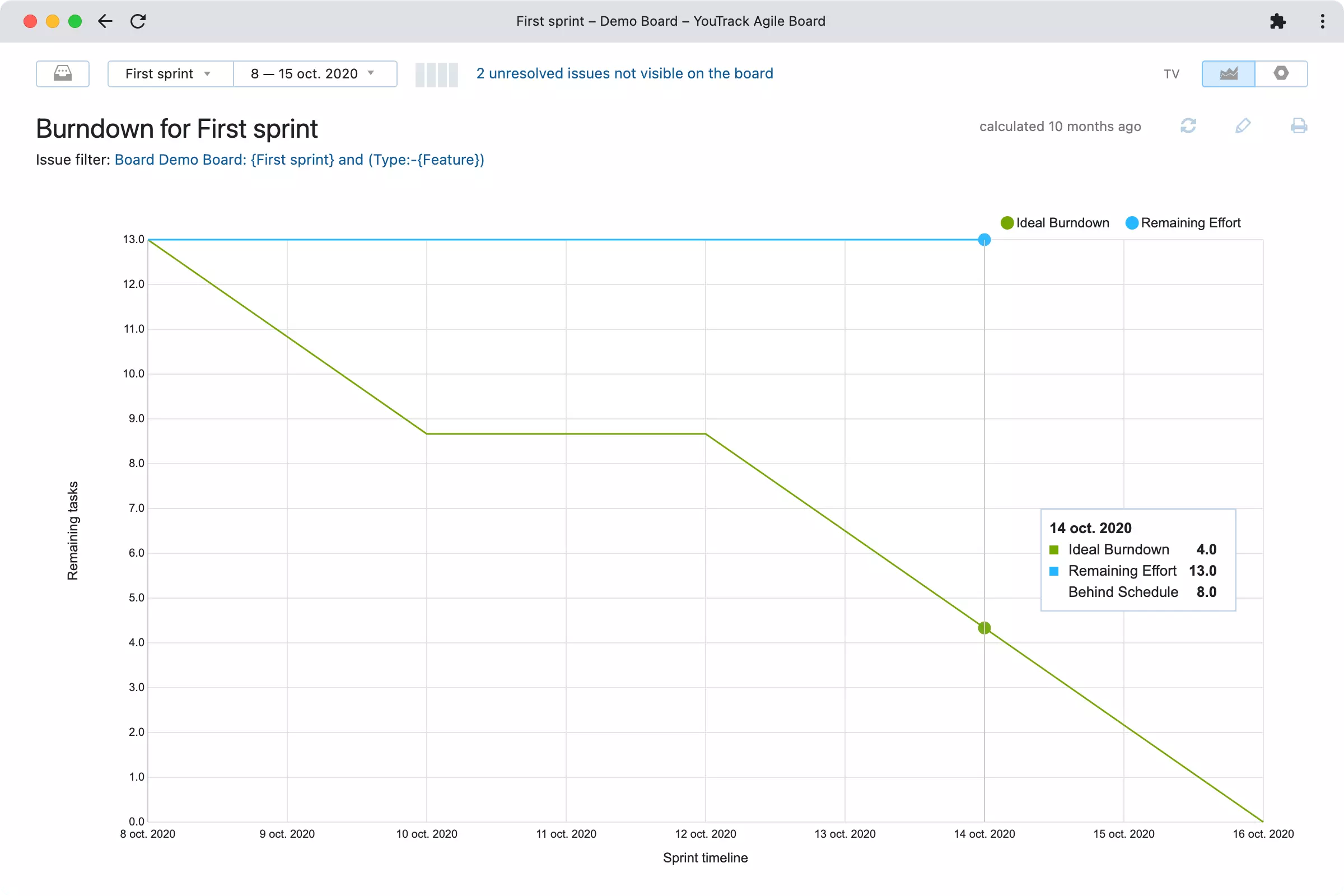
Task: Click the blue Remaining Effort point on 14 oct.
Action: [984, 240]
